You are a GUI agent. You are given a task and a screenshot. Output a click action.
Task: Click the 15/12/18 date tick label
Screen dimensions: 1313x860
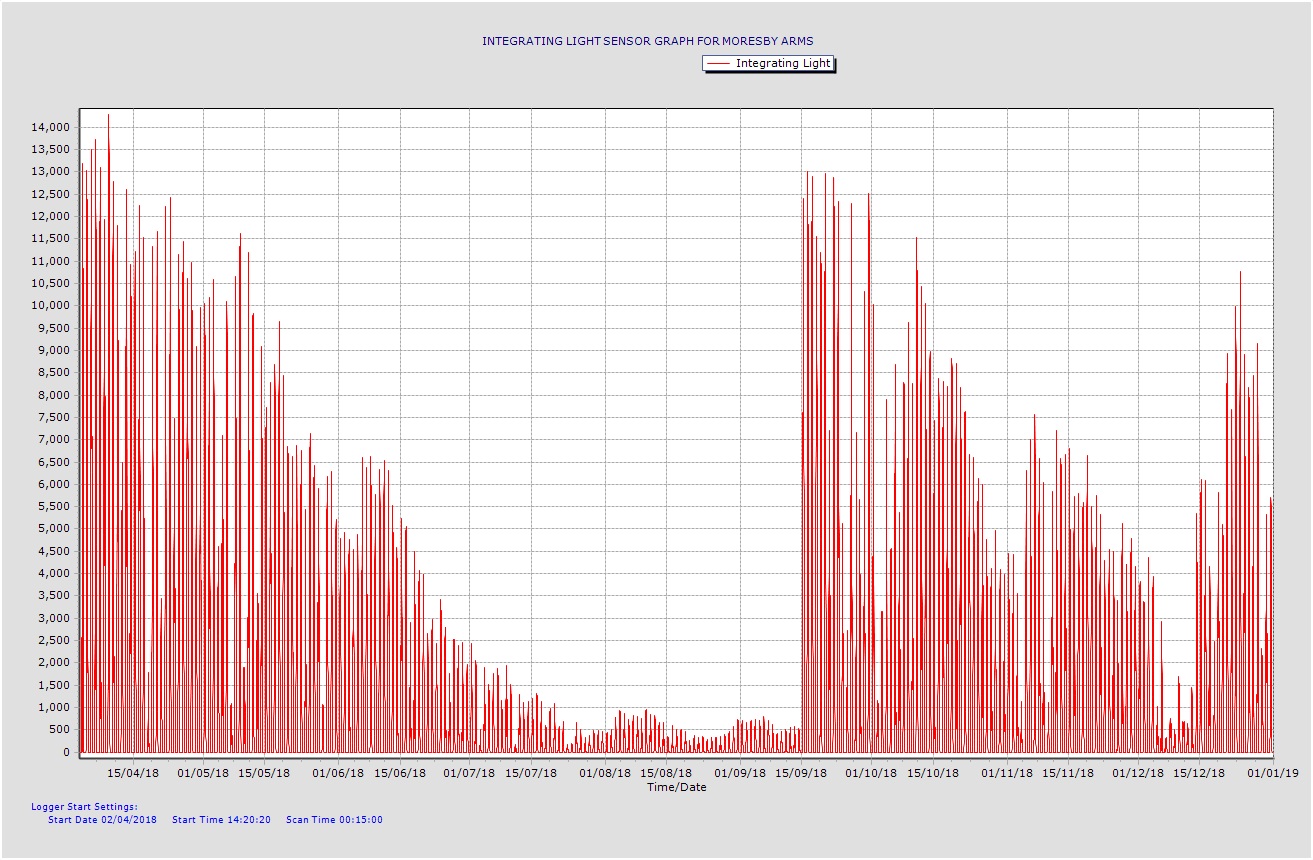pos(1199,773)
